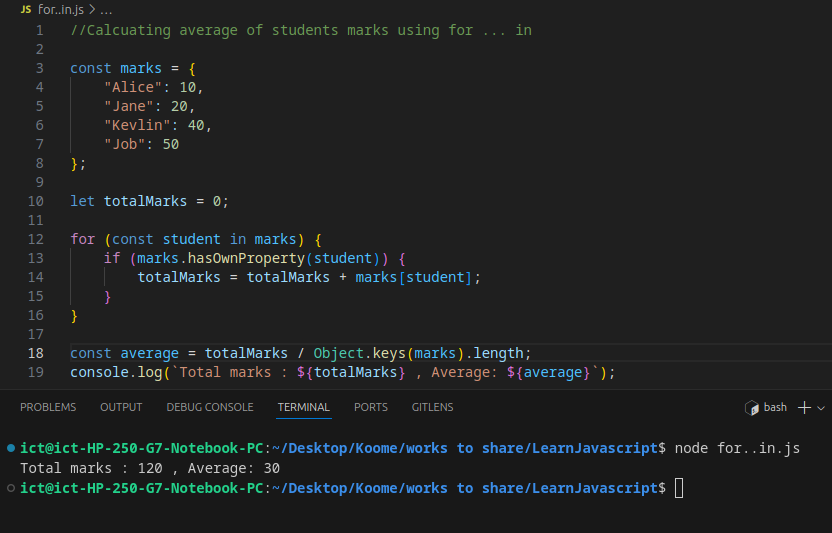The image size is (832, 533).
Task: Click the terminal cursor at prompt
Action: [679, 488]
